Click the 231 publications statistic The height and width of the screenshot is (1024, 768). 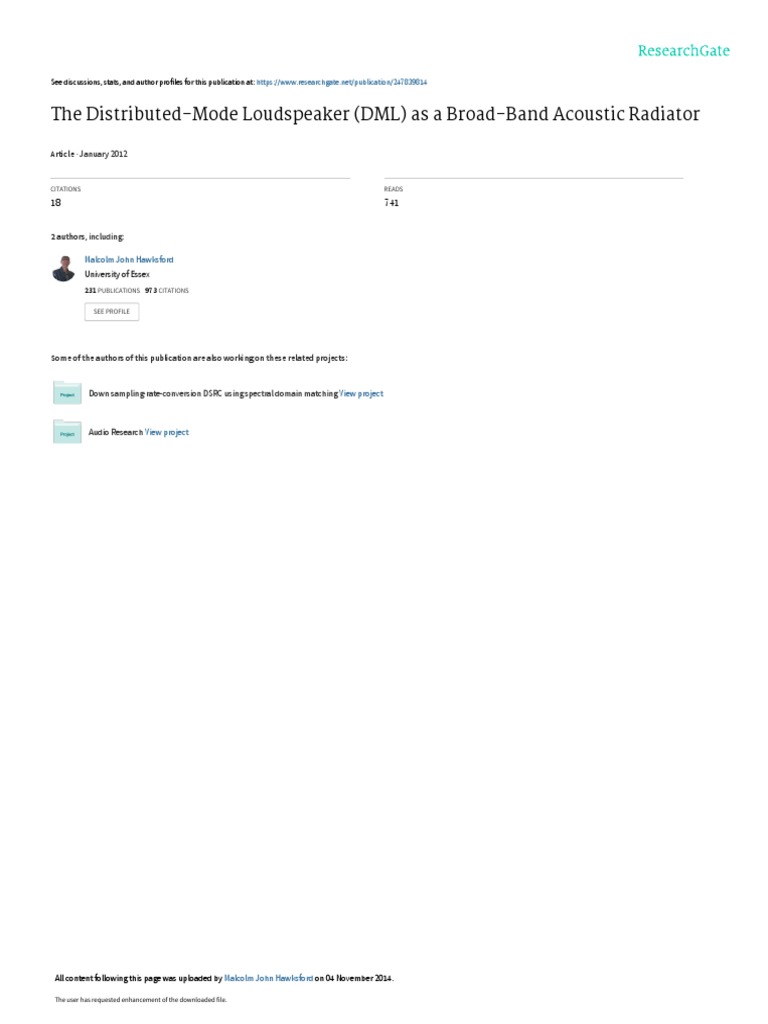(x=112, y=291)
